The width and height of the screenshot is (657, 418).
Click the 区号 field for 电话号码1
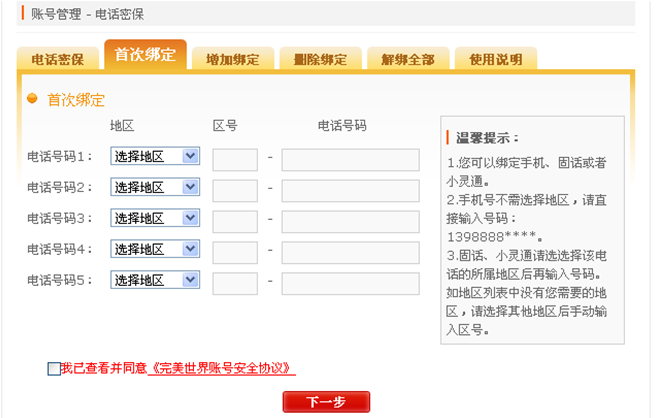click(x=235, y=160)
